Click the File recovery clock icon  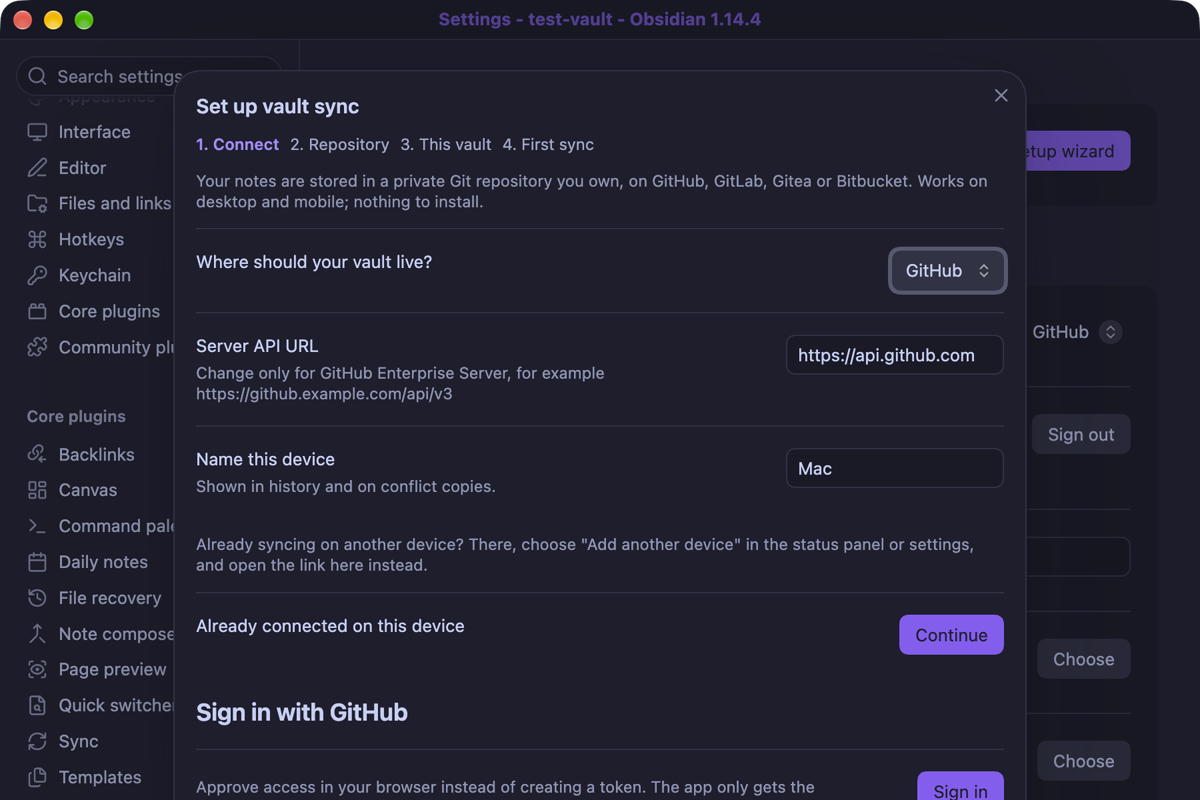(x=37, y=598)
